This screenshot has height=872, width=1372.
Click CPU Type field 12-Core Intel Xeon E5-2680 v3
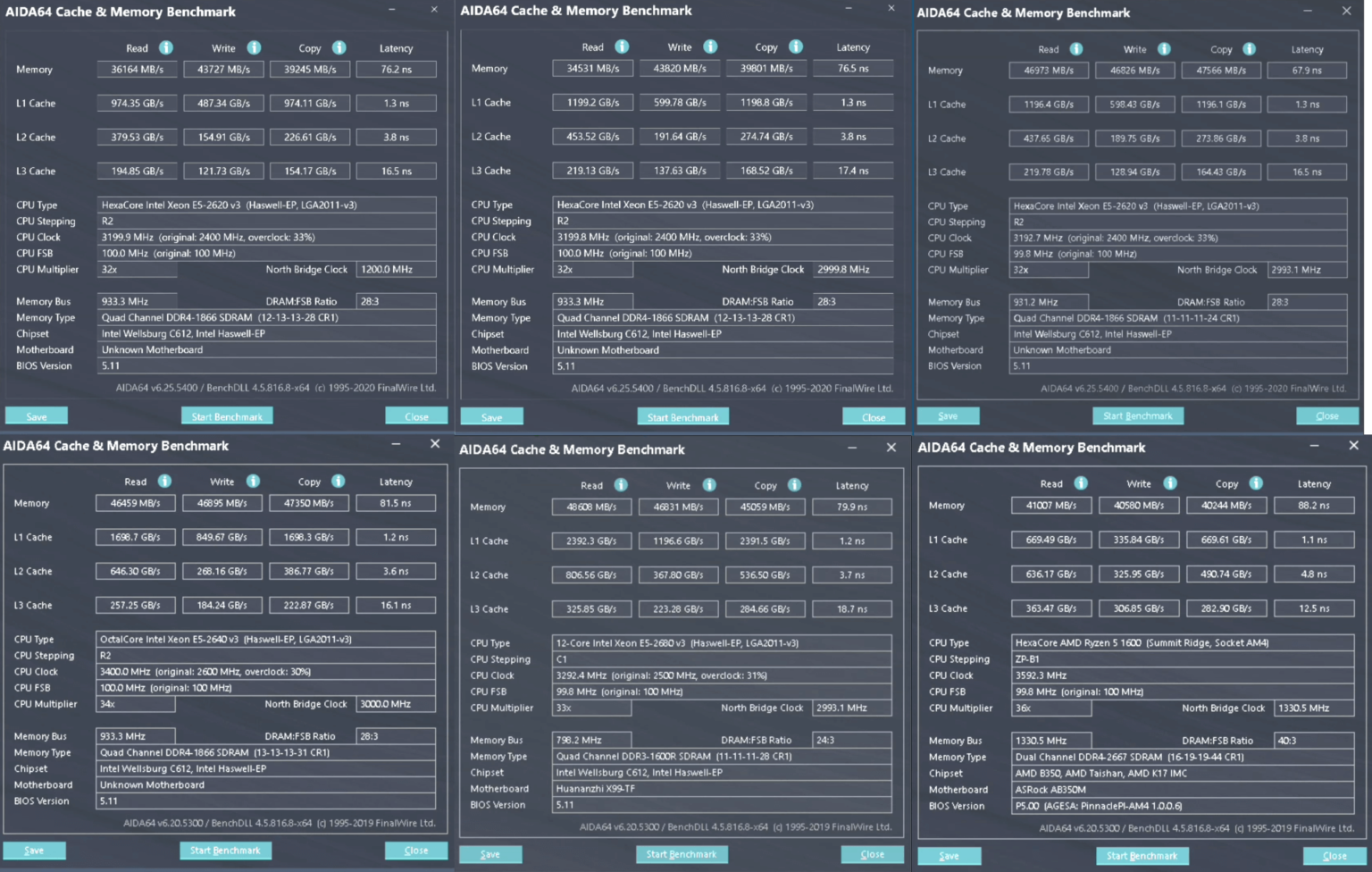722,642
